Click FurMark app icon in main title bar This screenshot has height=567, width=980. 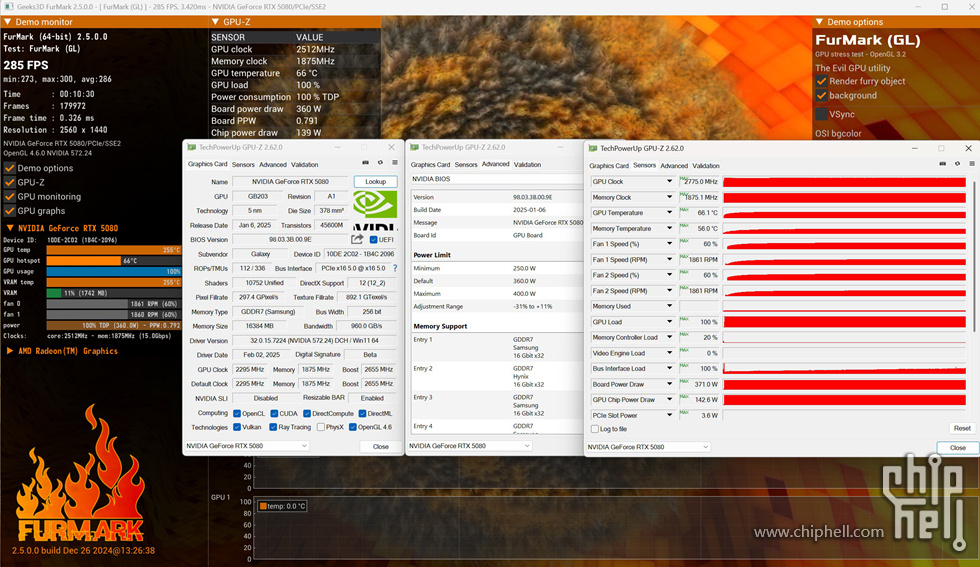[x=8, y=6]
